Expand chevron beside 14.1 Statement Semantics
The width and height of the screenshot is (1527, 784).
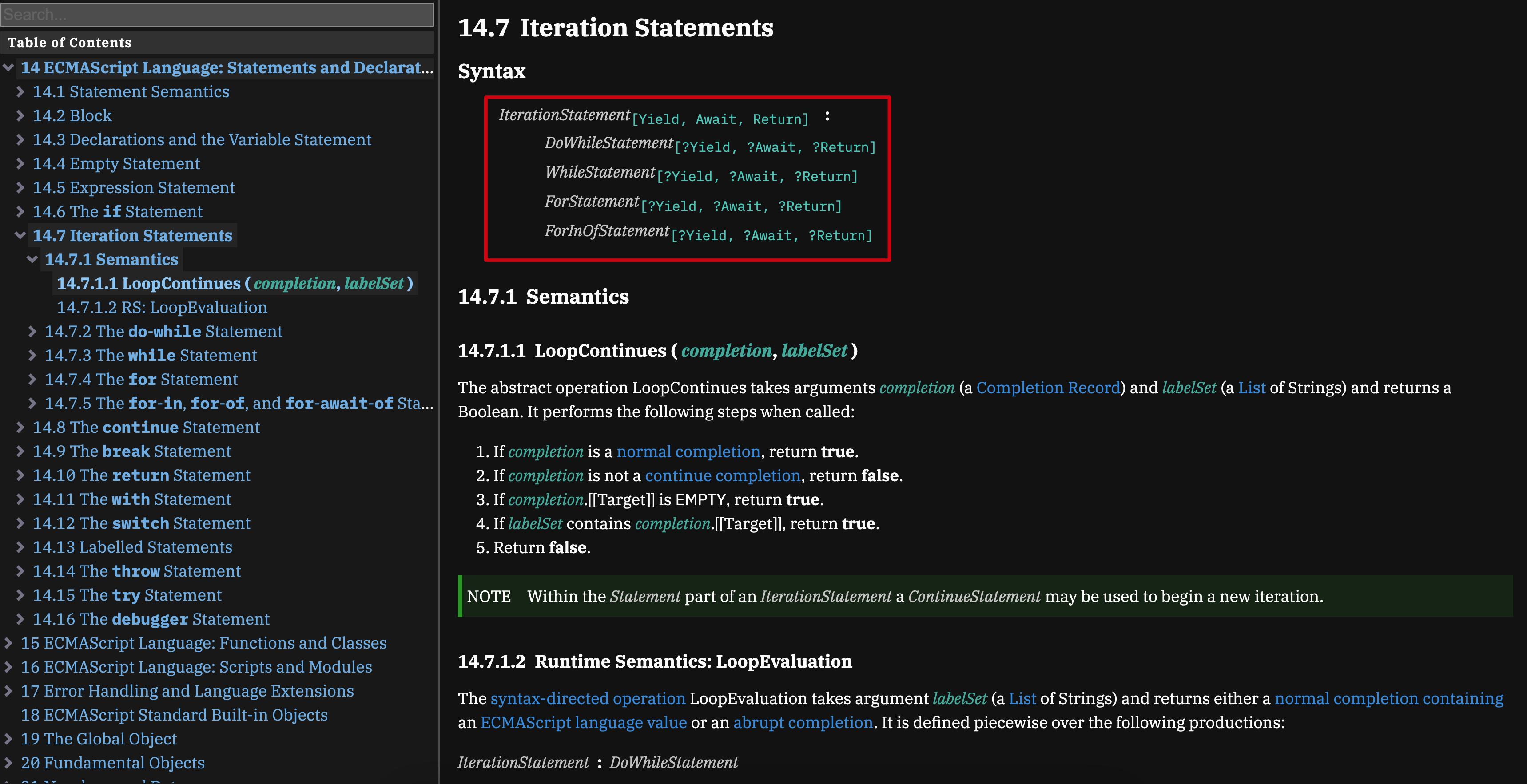[x=20, y=91]
